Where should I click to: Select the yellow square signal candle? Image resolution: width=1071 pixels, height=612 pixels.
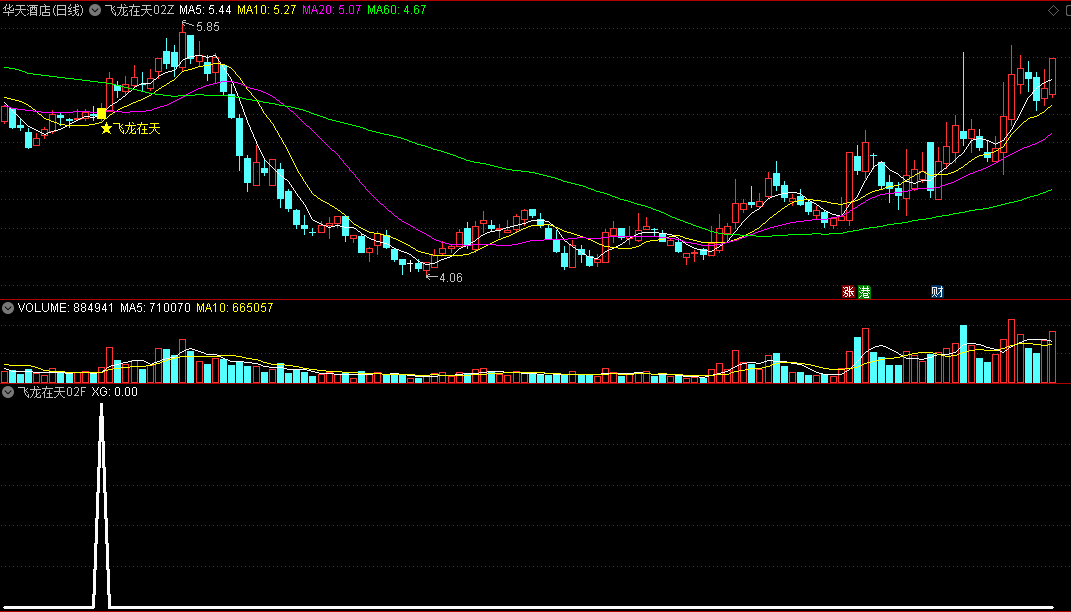(102, 113)
